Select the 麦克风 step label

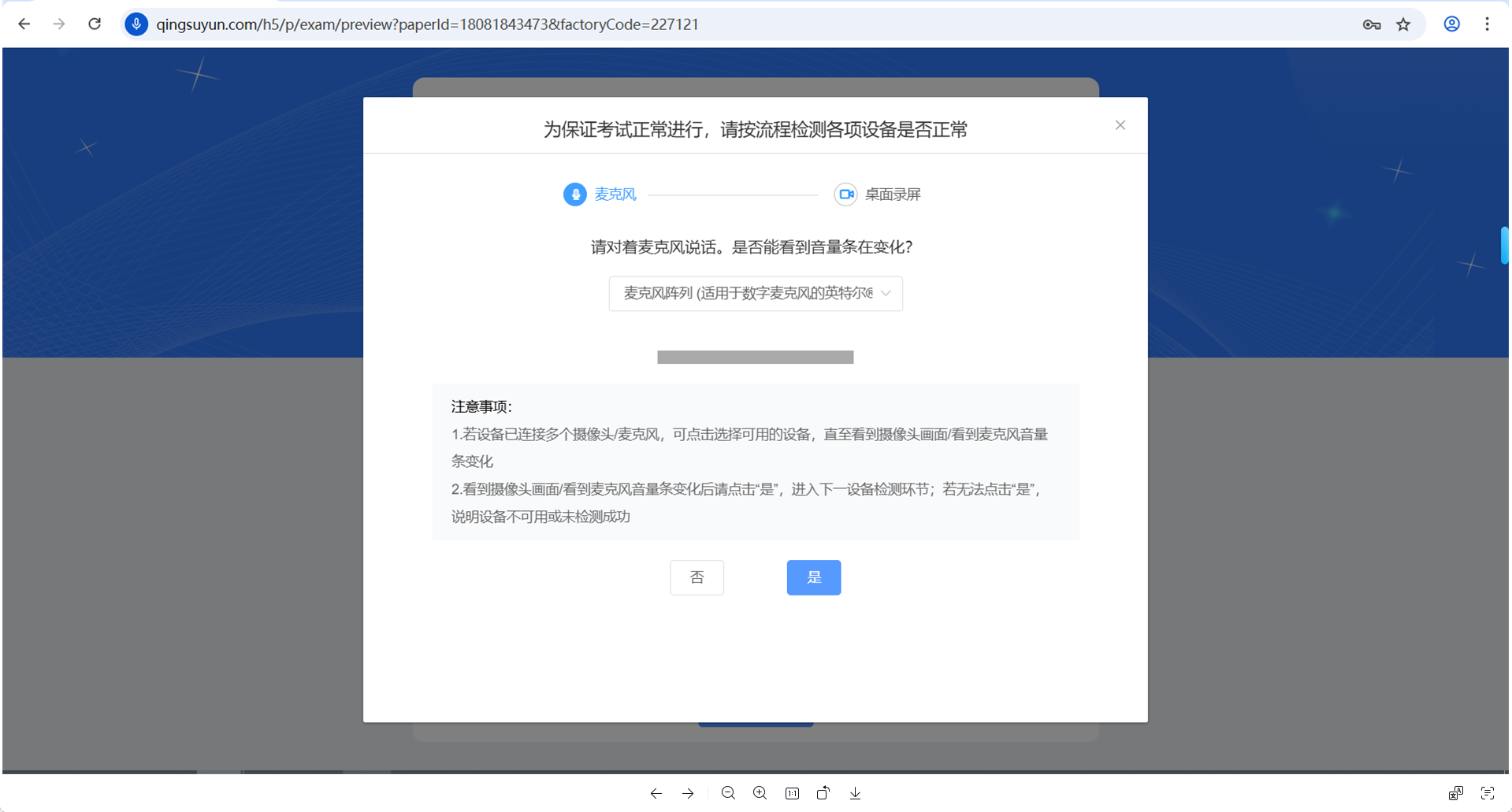(x=615, y=195)
